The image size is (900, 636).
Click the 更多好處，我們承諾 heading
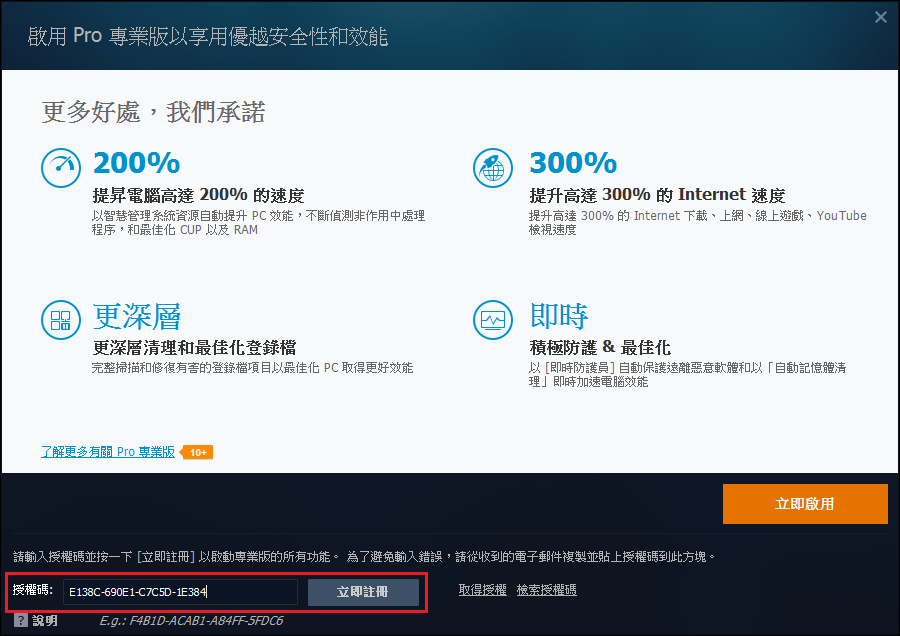[x=153, y=112]
